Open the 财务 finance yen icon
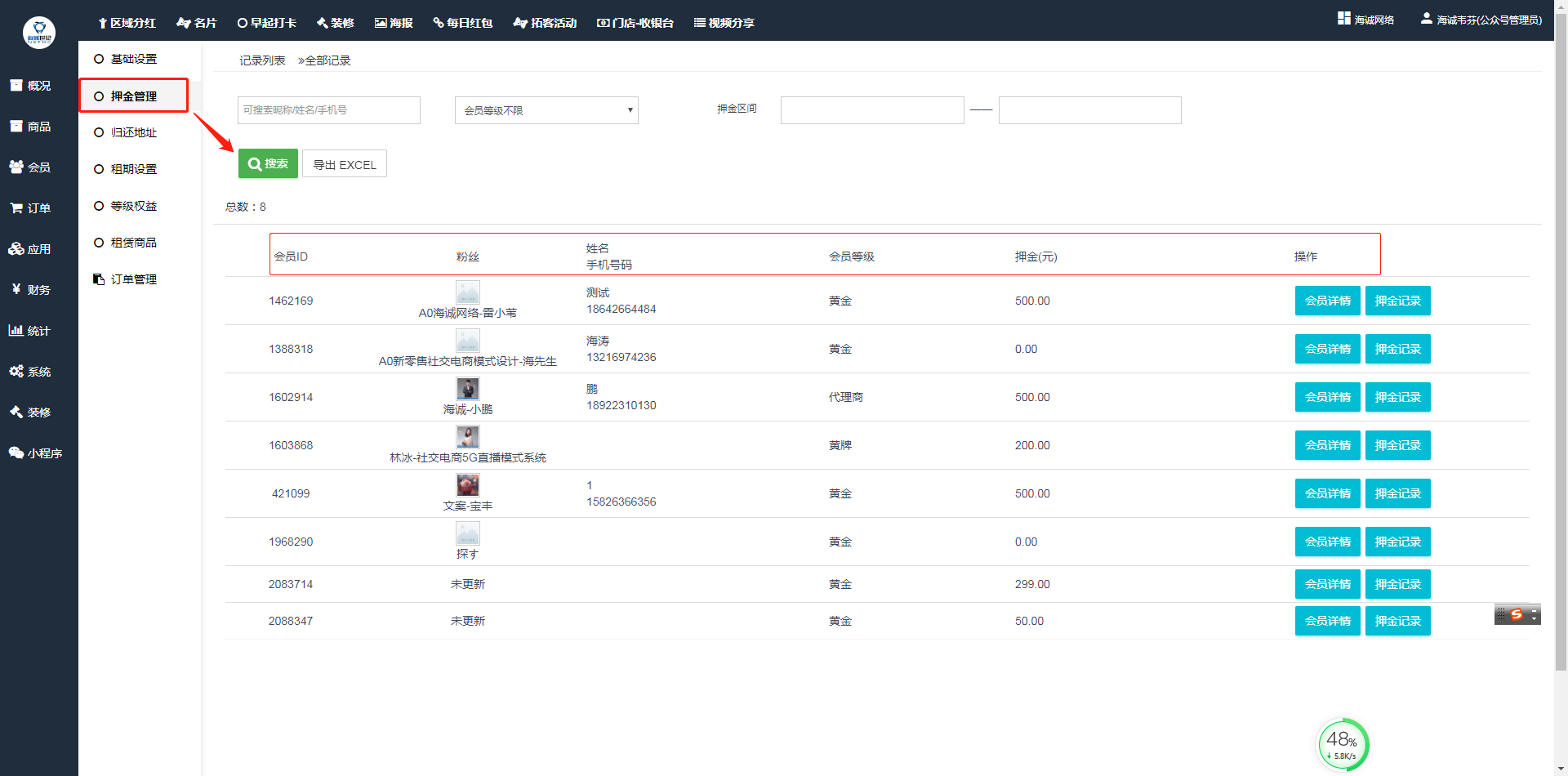This screenshot has width=1568, height=776. pos(16,289)
